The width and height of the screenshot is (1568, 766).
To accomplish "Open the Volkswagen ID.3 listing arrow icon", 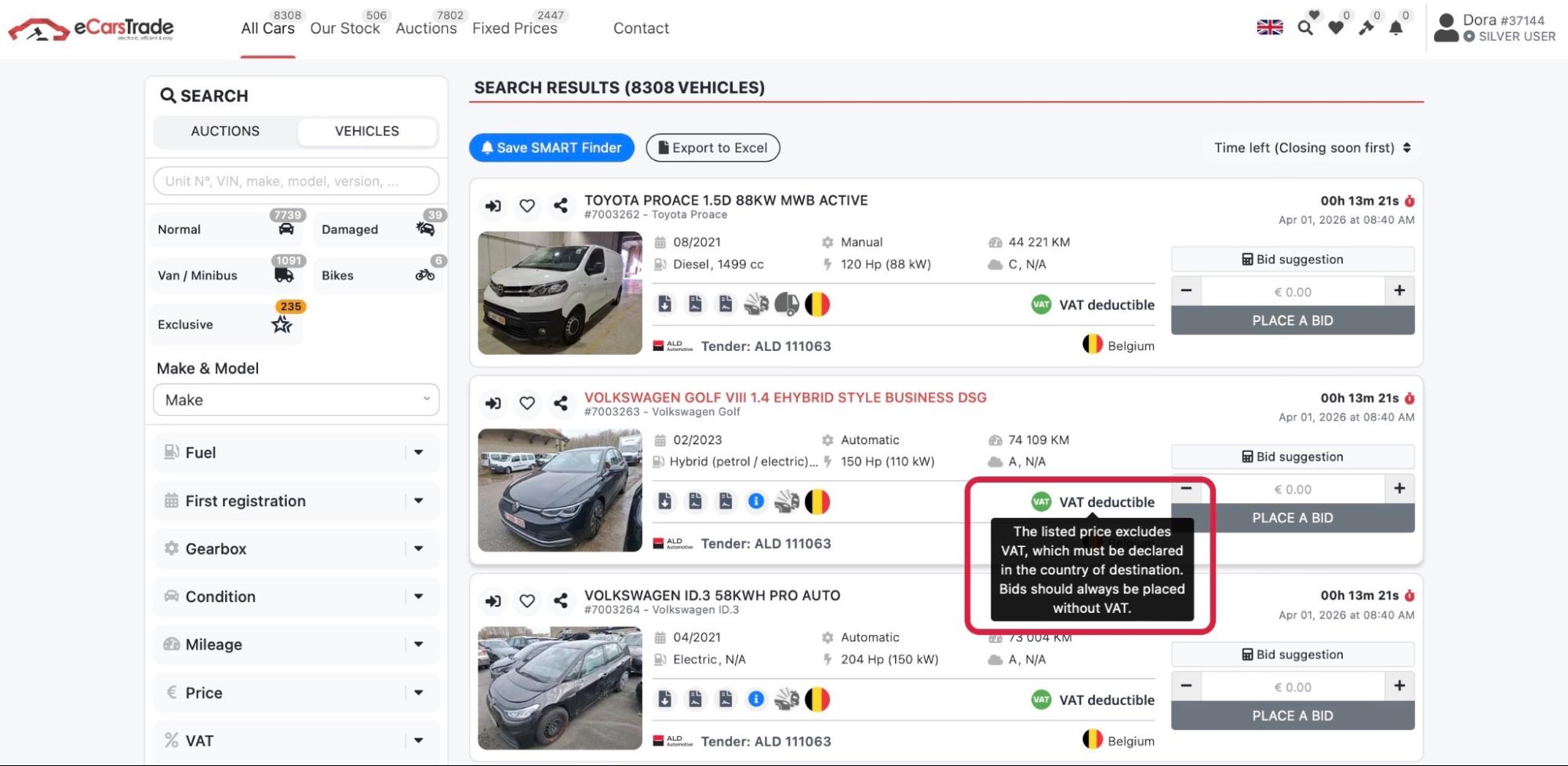I will pyautogui.click(x=493, y=601).
